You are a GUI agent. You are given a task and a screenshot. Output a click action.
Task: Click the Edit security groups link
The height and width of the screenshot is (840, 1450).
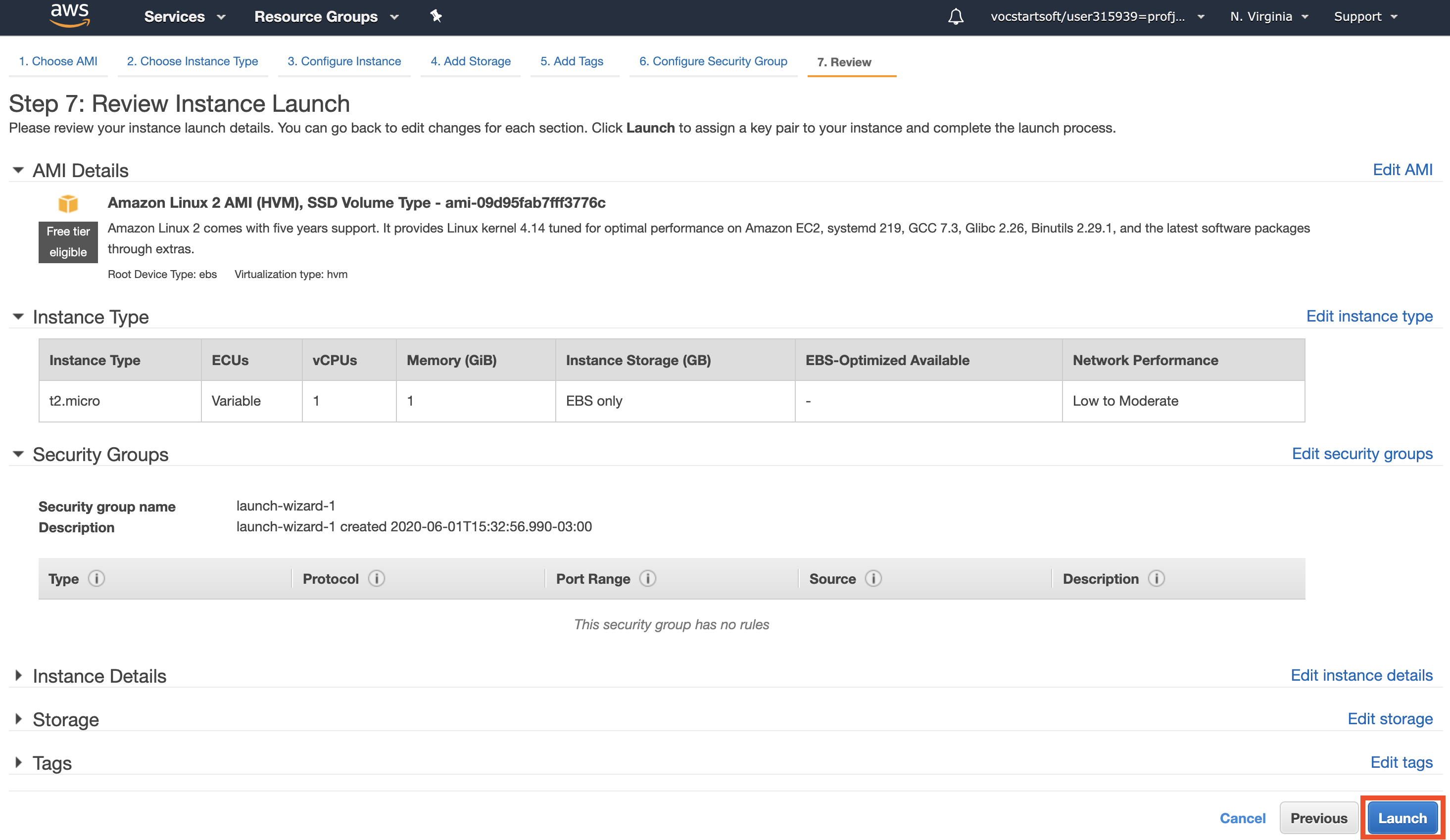tap(1361, 453)
